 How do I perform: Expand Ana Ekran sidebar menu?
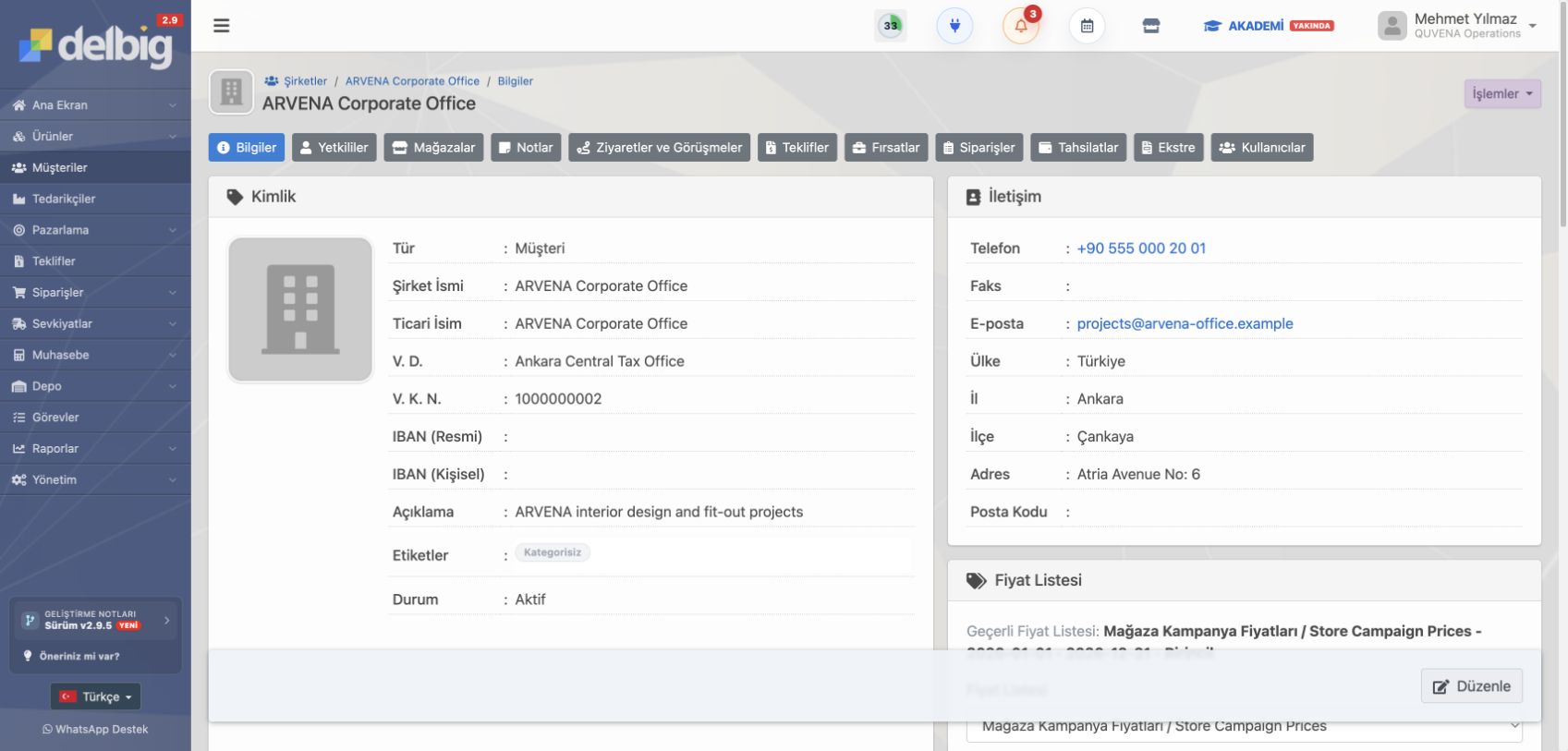tap(95, 105)
